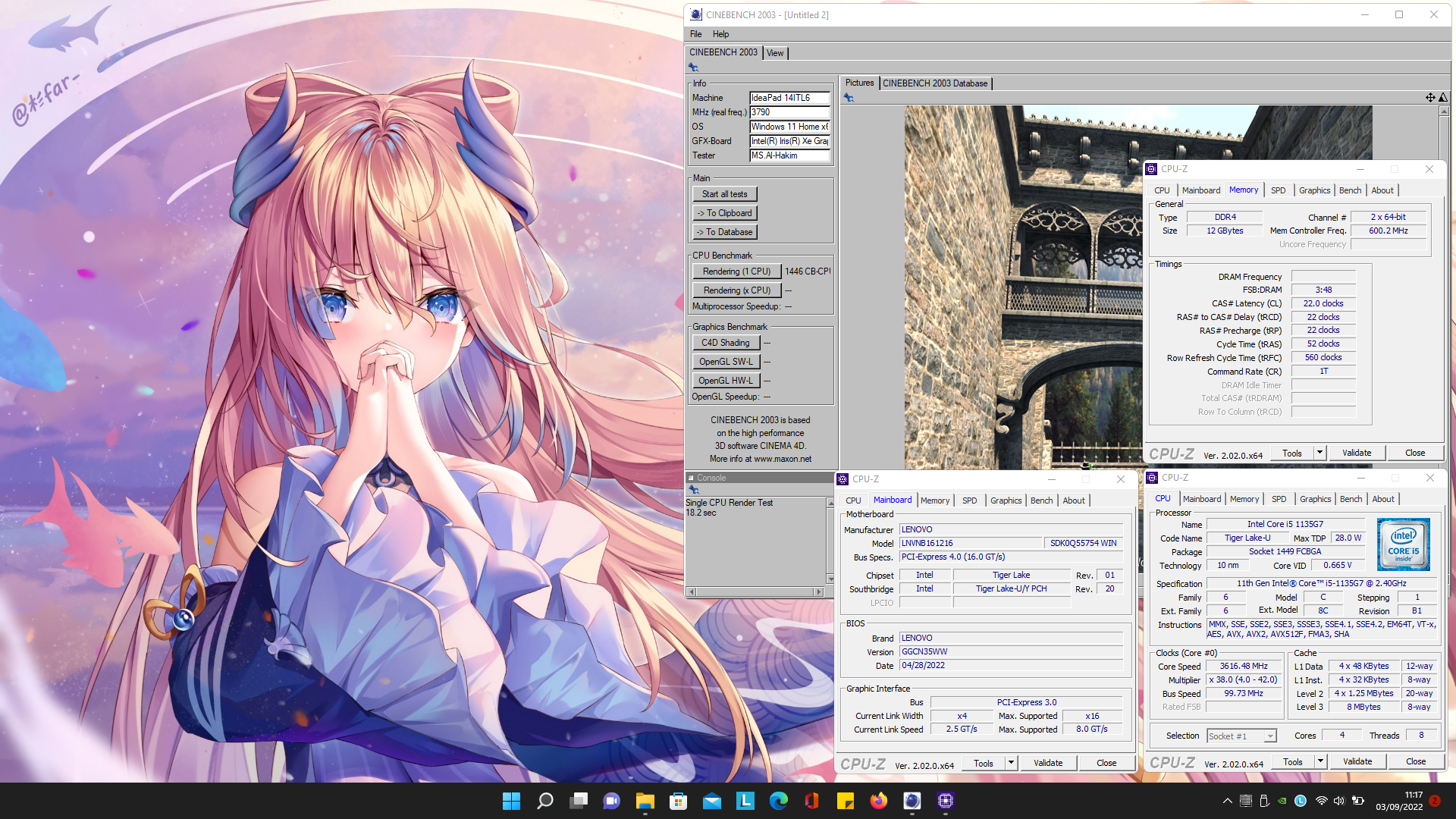Viewport: 1456px width, 819px height.
Task: Switch to the View tab in CINEBENCH
Action: click(x=775, y=53)
